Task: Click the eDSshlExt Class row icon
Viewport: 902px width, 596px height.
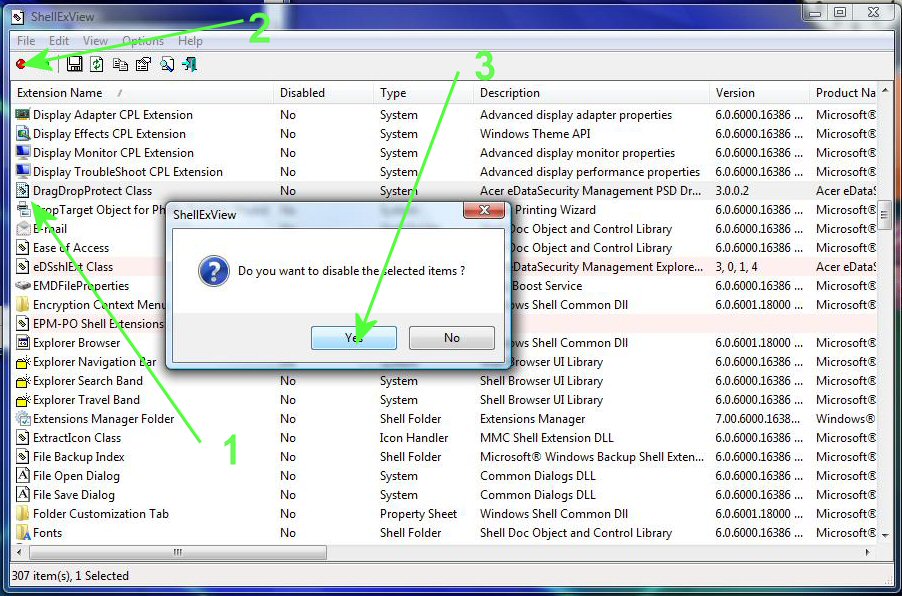Action: (x=22, y=266)
